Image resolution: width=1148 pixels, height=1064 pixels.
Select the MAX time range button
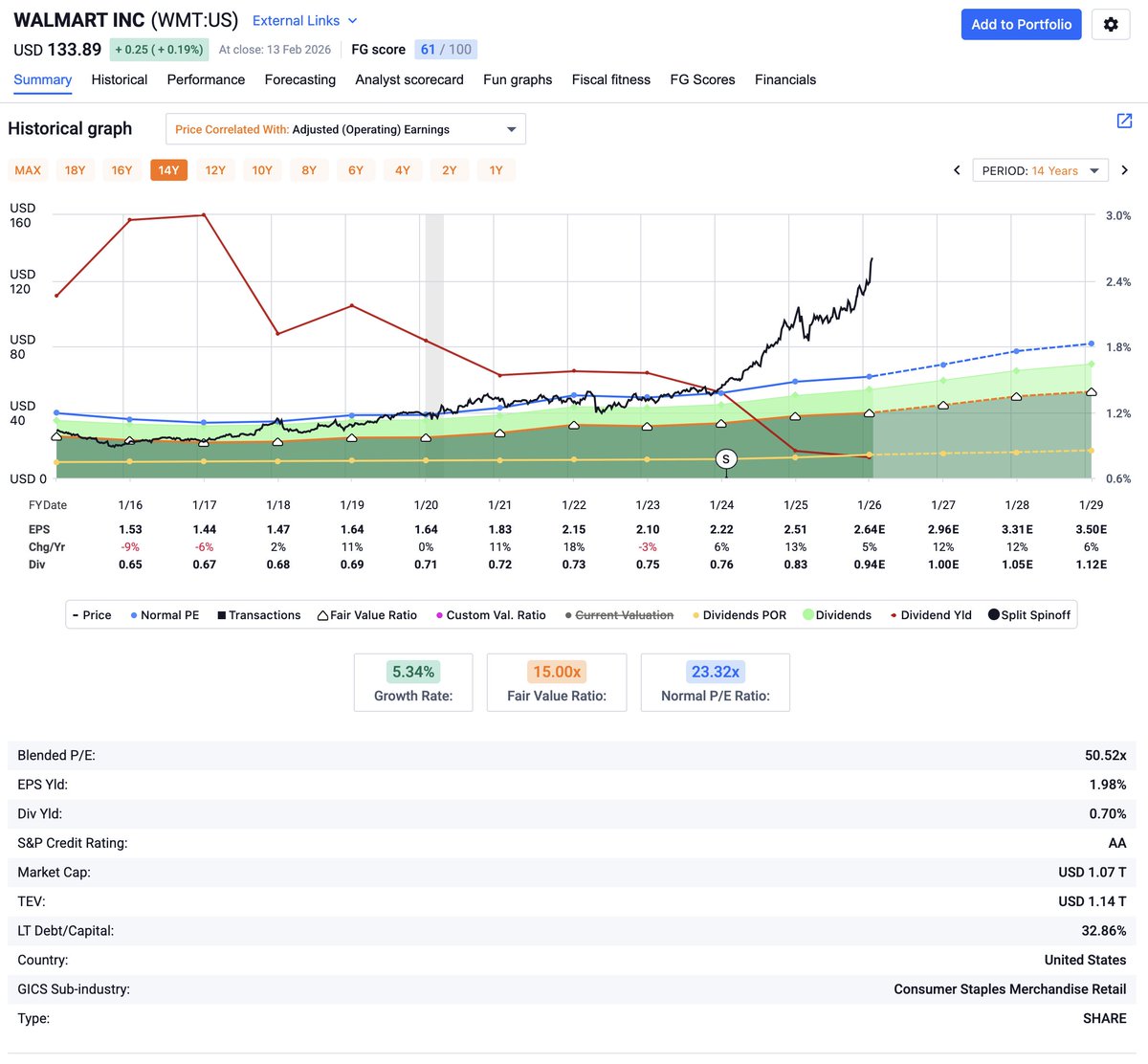[x=27, y=169]
